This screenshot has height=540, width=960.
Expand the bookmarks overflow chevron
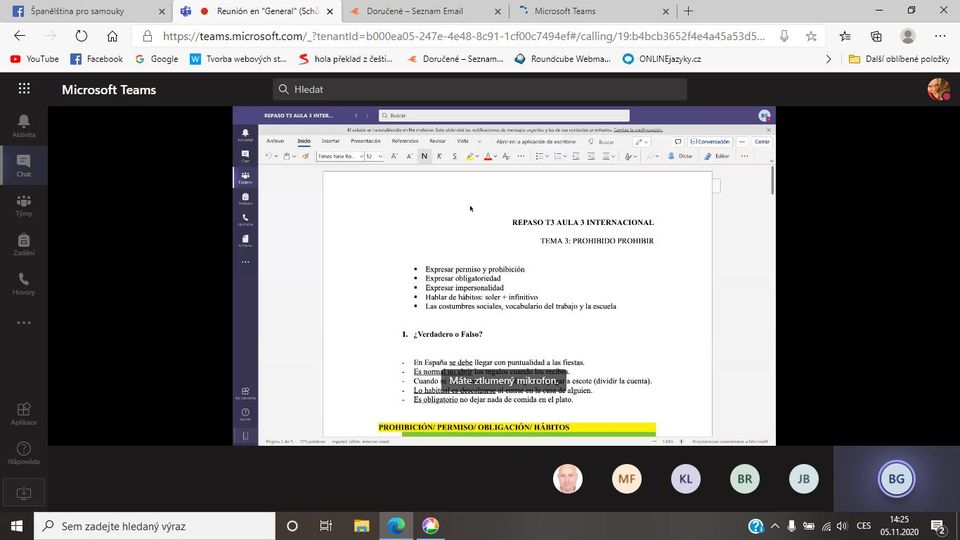(828, 59)
